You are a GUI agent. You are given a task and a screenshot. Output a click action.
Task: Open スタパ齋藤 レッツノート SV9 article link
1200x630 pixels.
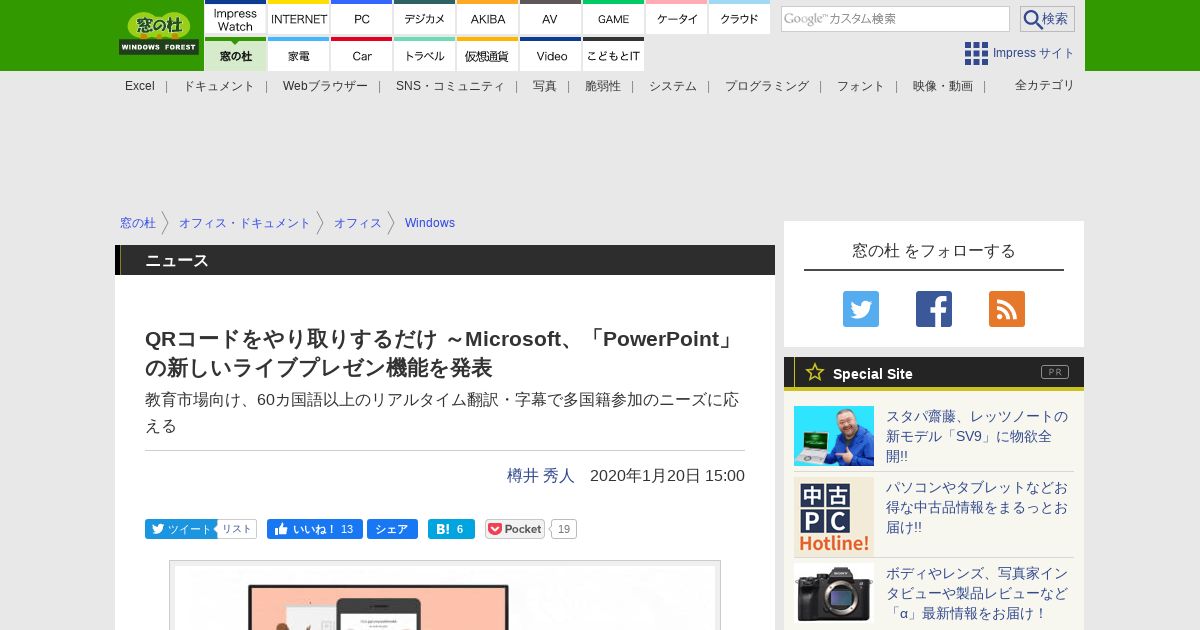[x=977, y=436]
